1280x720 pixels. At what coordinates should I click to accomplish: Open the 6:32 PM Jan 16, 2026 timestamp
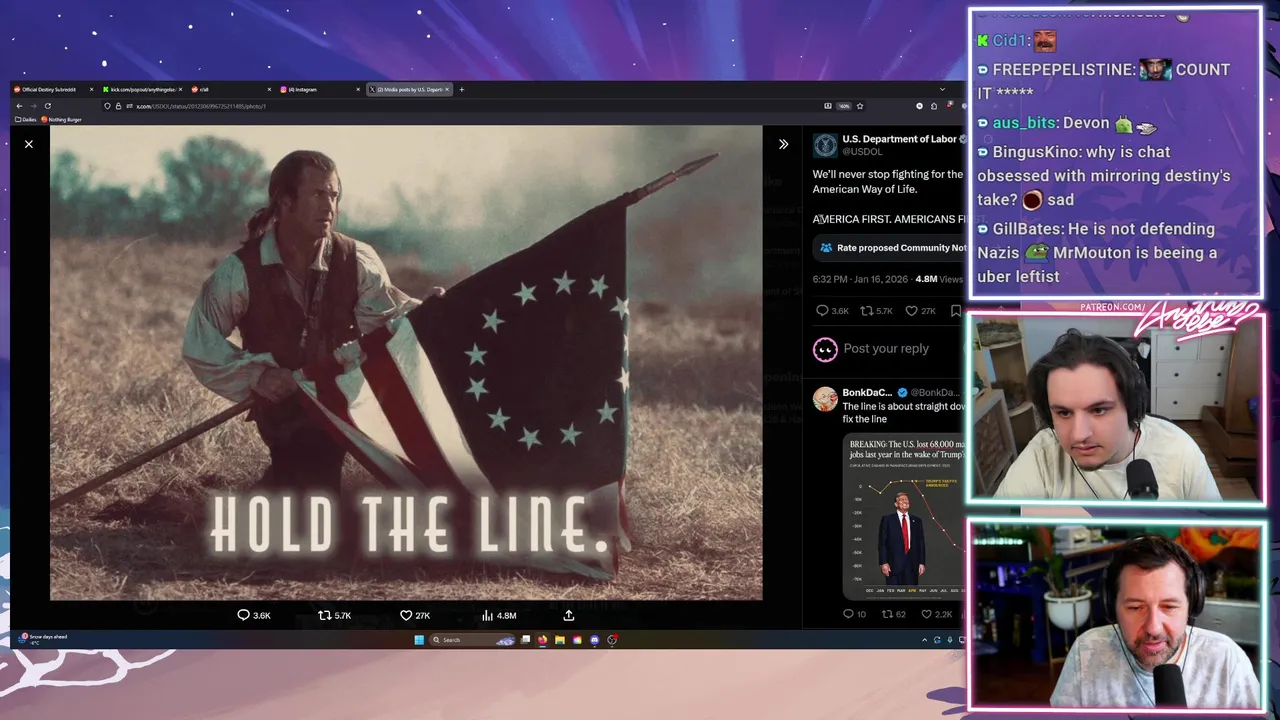860,279
